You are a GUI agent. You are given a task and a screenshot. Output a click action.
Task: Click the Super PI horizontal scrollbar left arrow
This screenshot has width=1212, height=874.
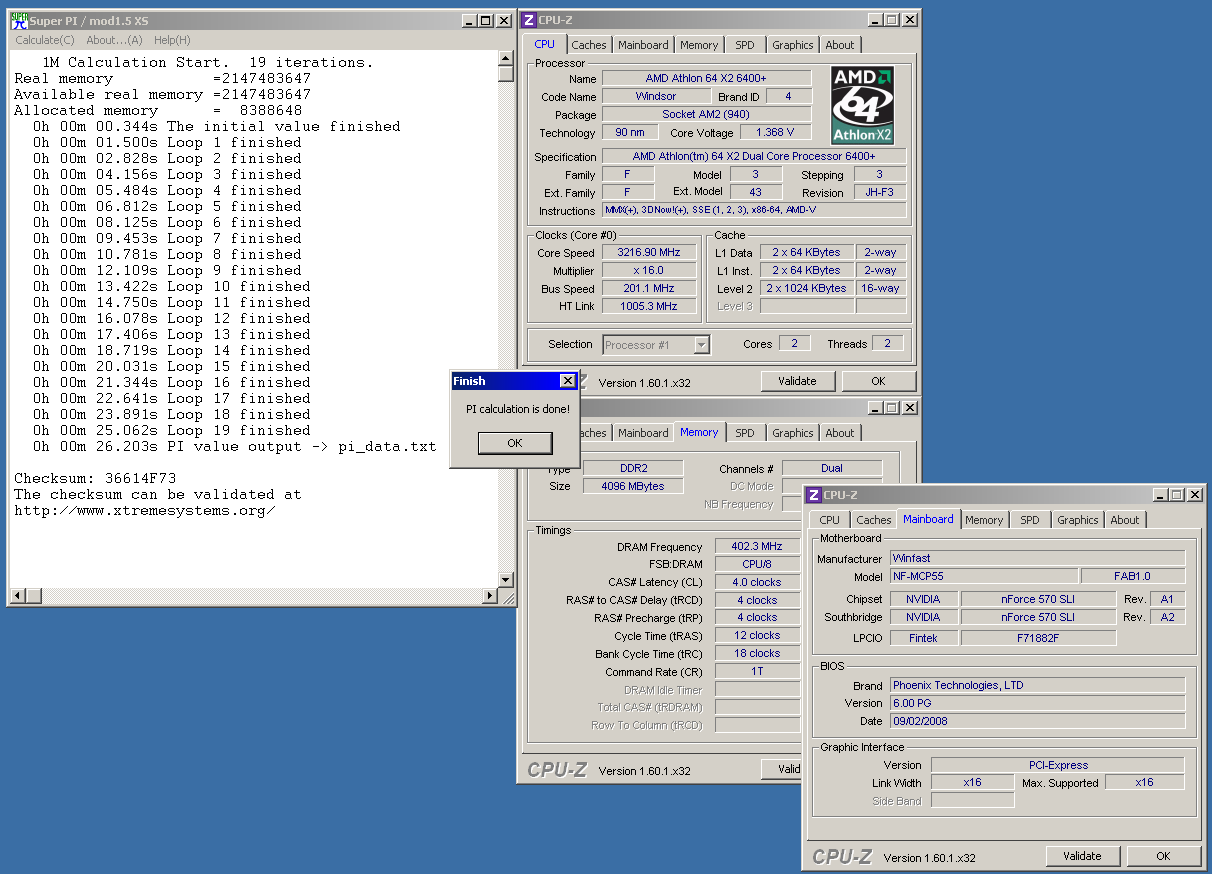[x=18, y=596]
